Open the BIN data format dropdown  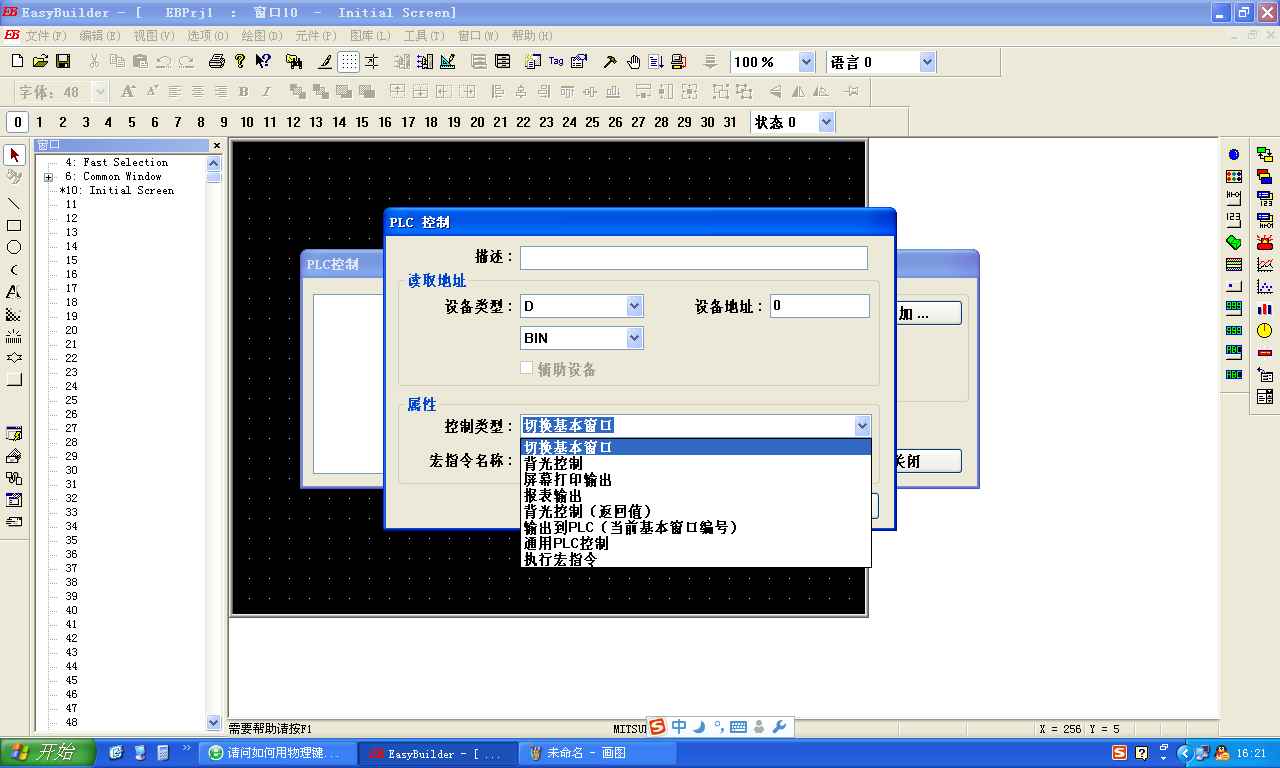pyautogui.click(x=634, y=338)
